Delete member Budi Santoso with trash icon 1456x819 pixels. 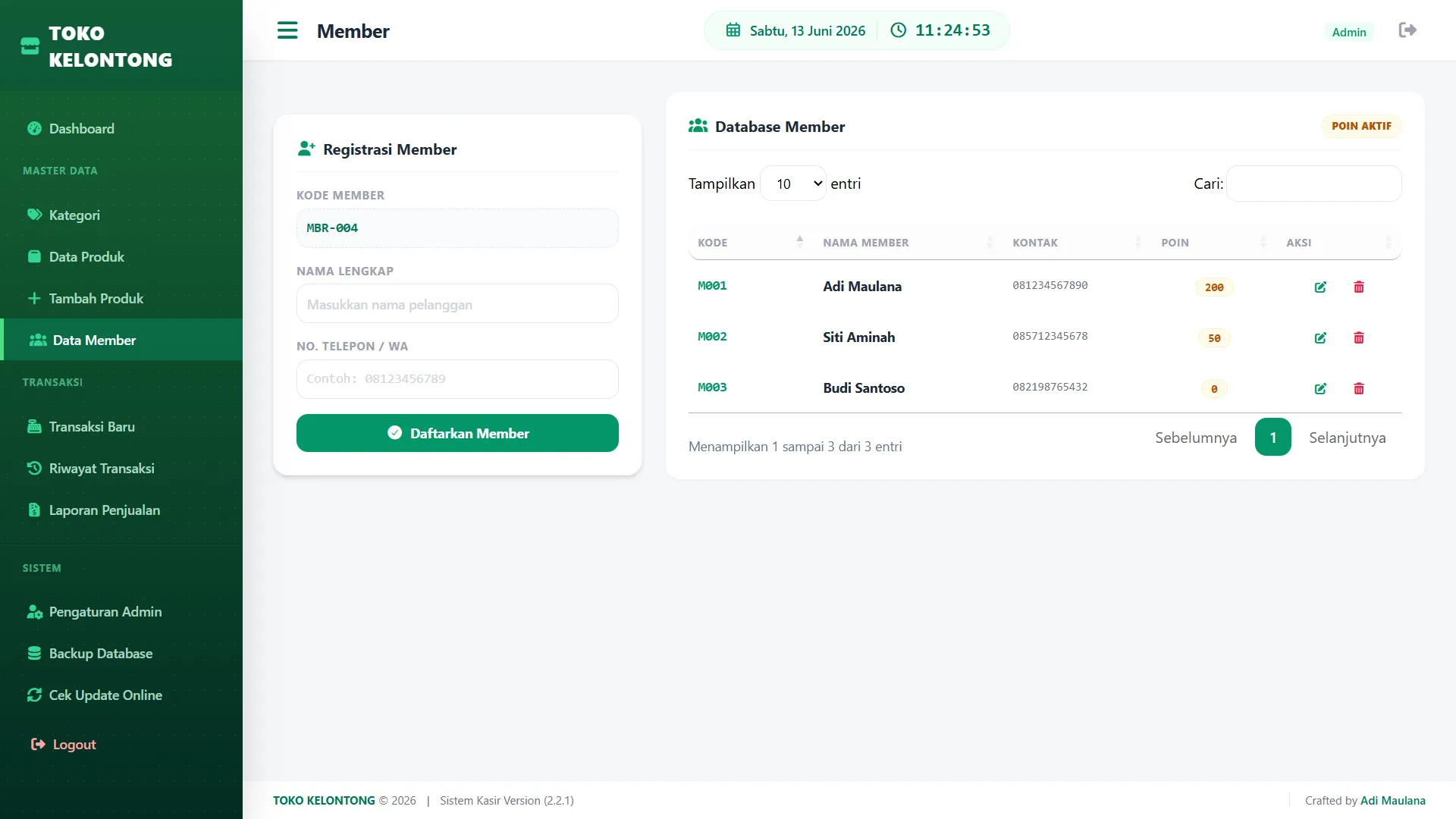1359,388
